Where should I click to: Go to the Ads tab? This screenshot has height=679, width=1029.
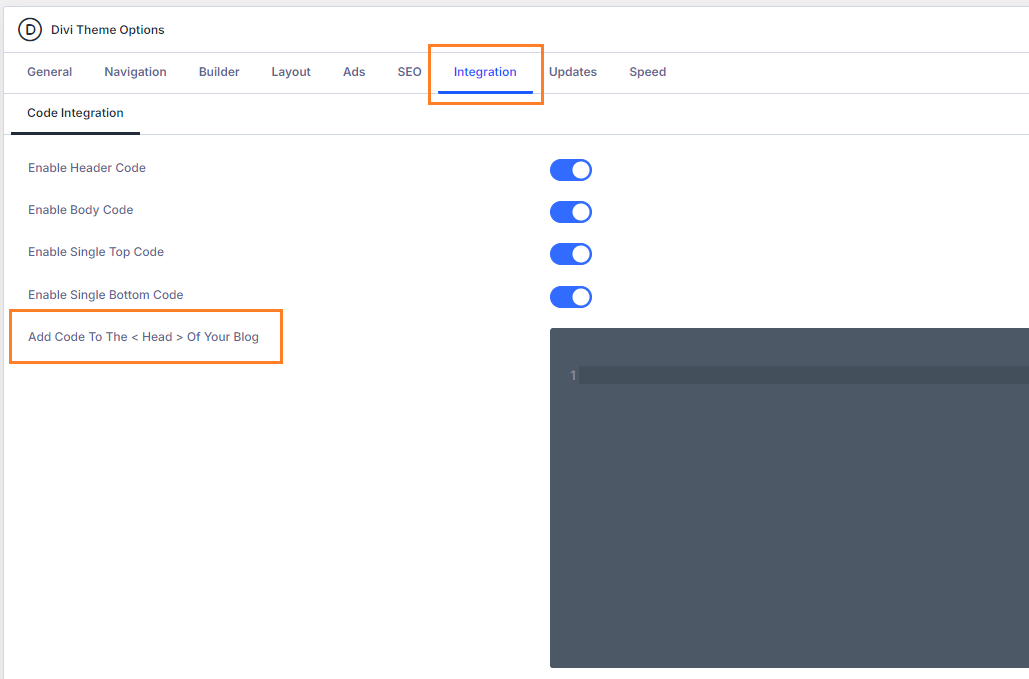click(354, 72)
